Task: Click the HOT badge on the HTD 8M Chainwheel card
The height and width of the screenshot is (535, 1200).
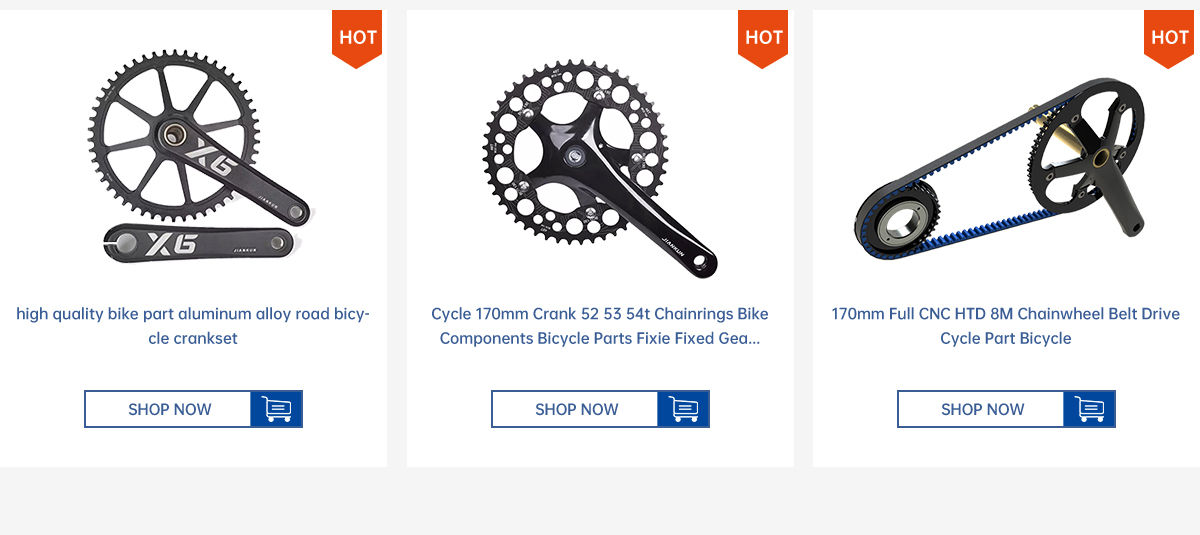Action: (x=1170, y=38)
